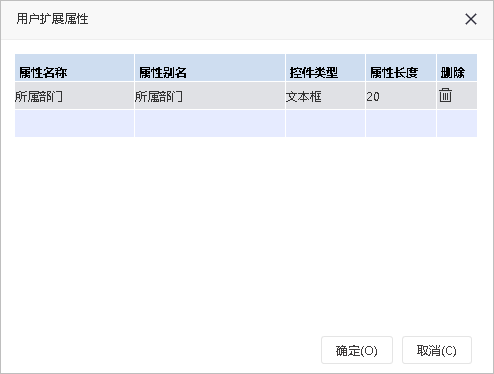This screenshot has width=494, height=374.
Task: Click the empty 属性长度 cell in new row
Action: point(401,123)
